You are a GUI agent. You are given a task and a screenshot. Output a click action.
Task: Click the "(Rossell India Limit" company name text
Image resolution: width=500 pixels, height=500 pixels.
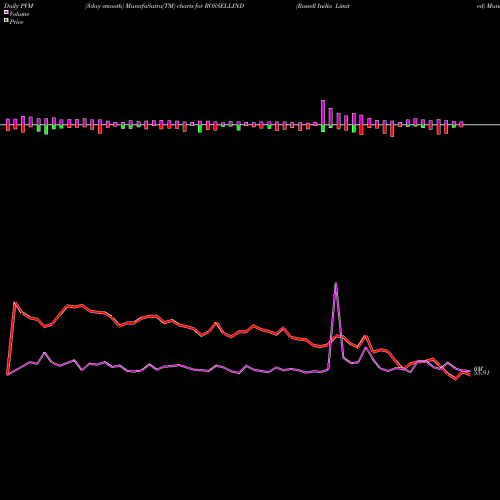point(323,6)
